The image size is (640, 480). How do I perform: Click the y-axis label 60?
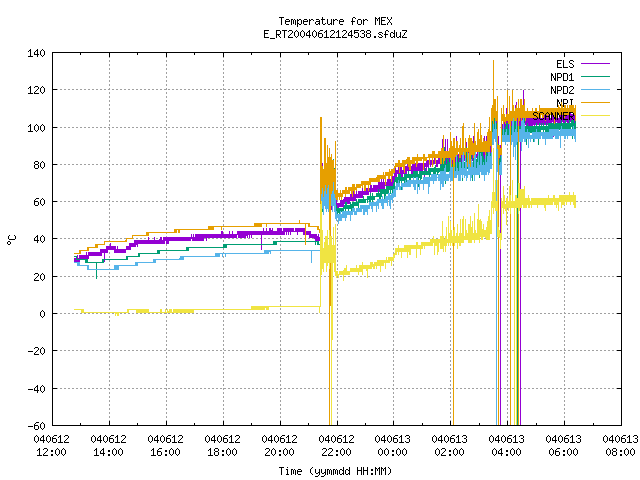point(39,202)
